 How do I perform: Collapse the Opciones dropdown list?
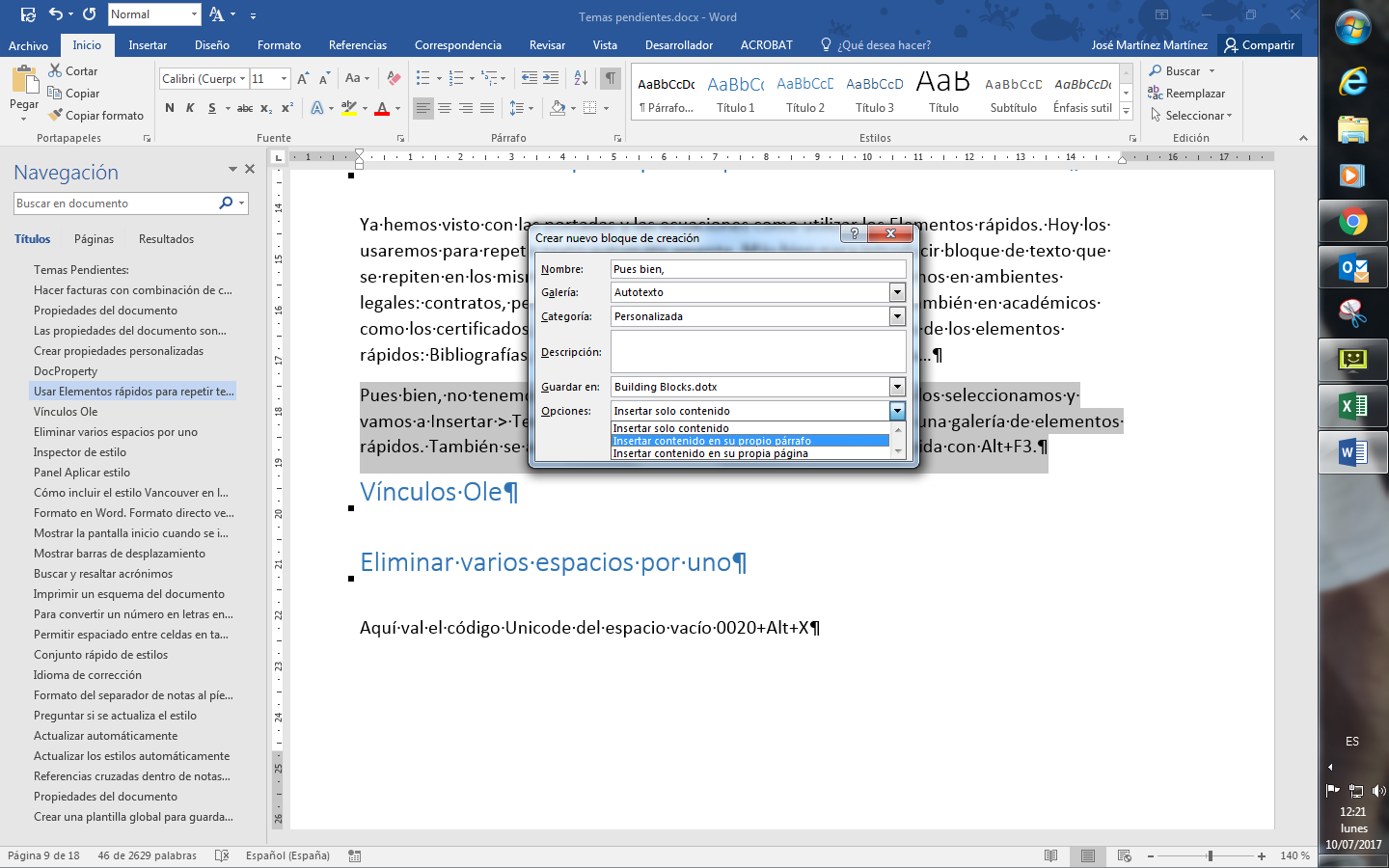pyautogui.click(x=897, y=411)
